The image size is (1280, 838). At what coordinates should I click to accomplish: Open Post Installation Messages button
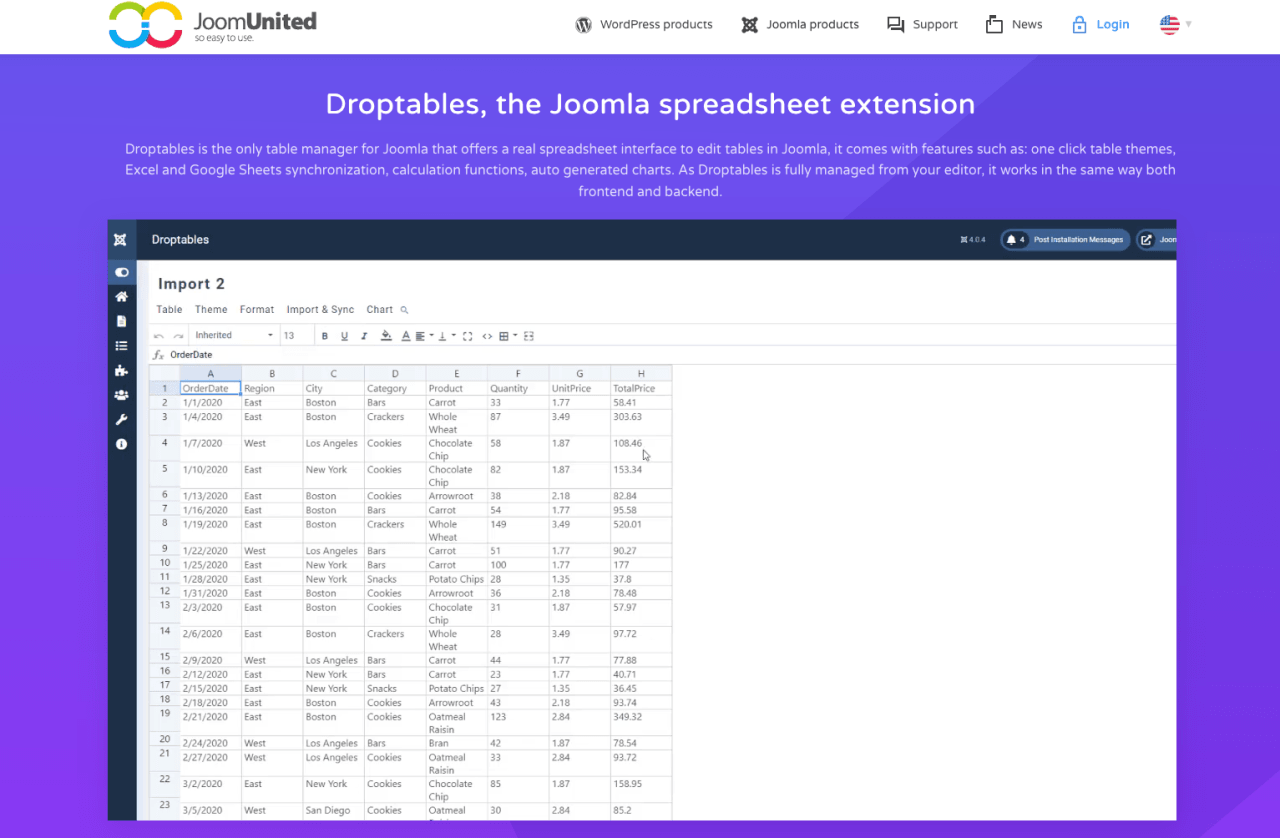pyautogui.click(x=1064, y=240)
